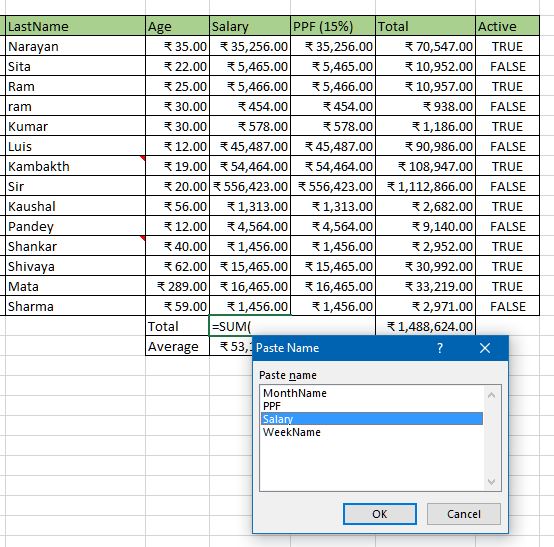Select the Total label cell below Age
This screenshot has width=554, height=547.
point(177,326)
